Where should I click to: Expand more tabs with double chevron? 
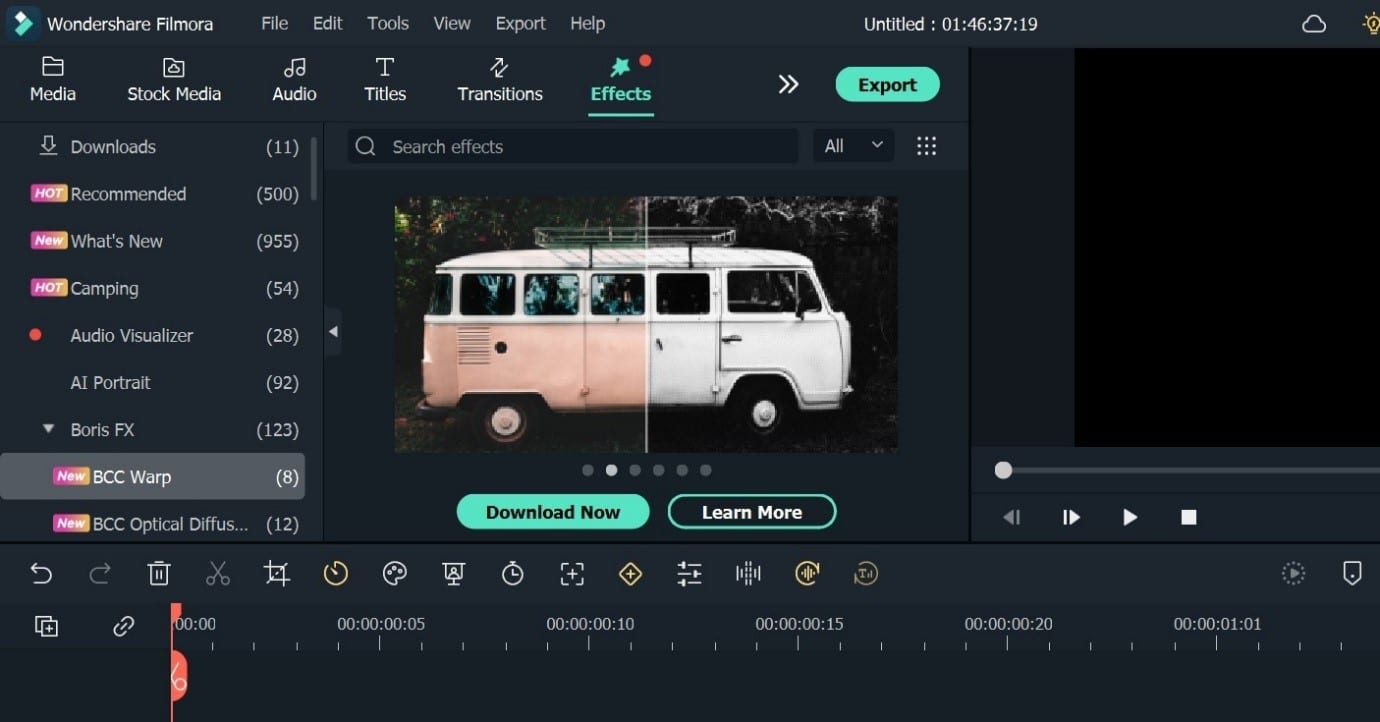click(x=788, y=84)
